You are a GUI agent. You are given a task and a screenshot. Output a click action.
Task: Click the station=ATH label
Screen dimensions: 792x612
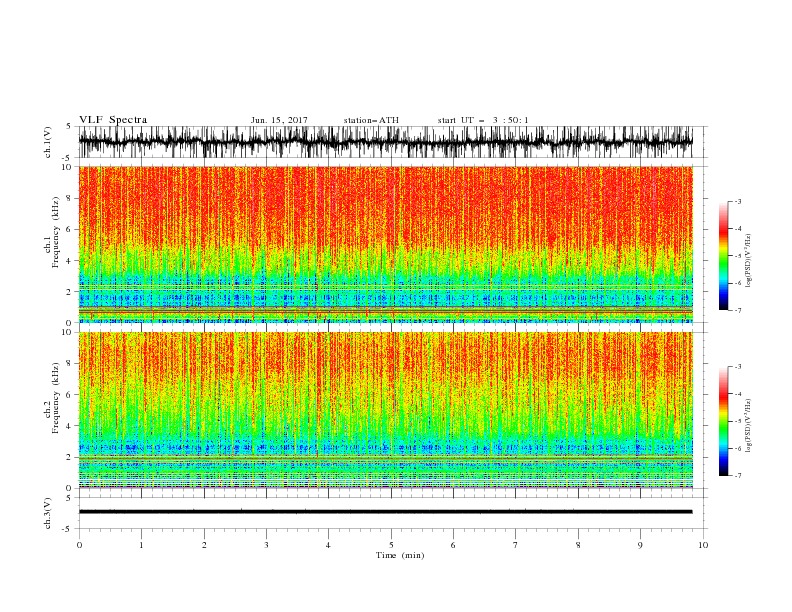371,120
